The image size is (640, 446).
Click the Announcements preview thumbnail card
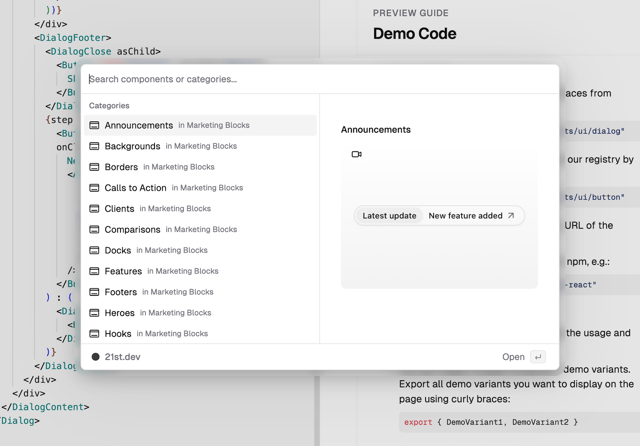point(439,218)
